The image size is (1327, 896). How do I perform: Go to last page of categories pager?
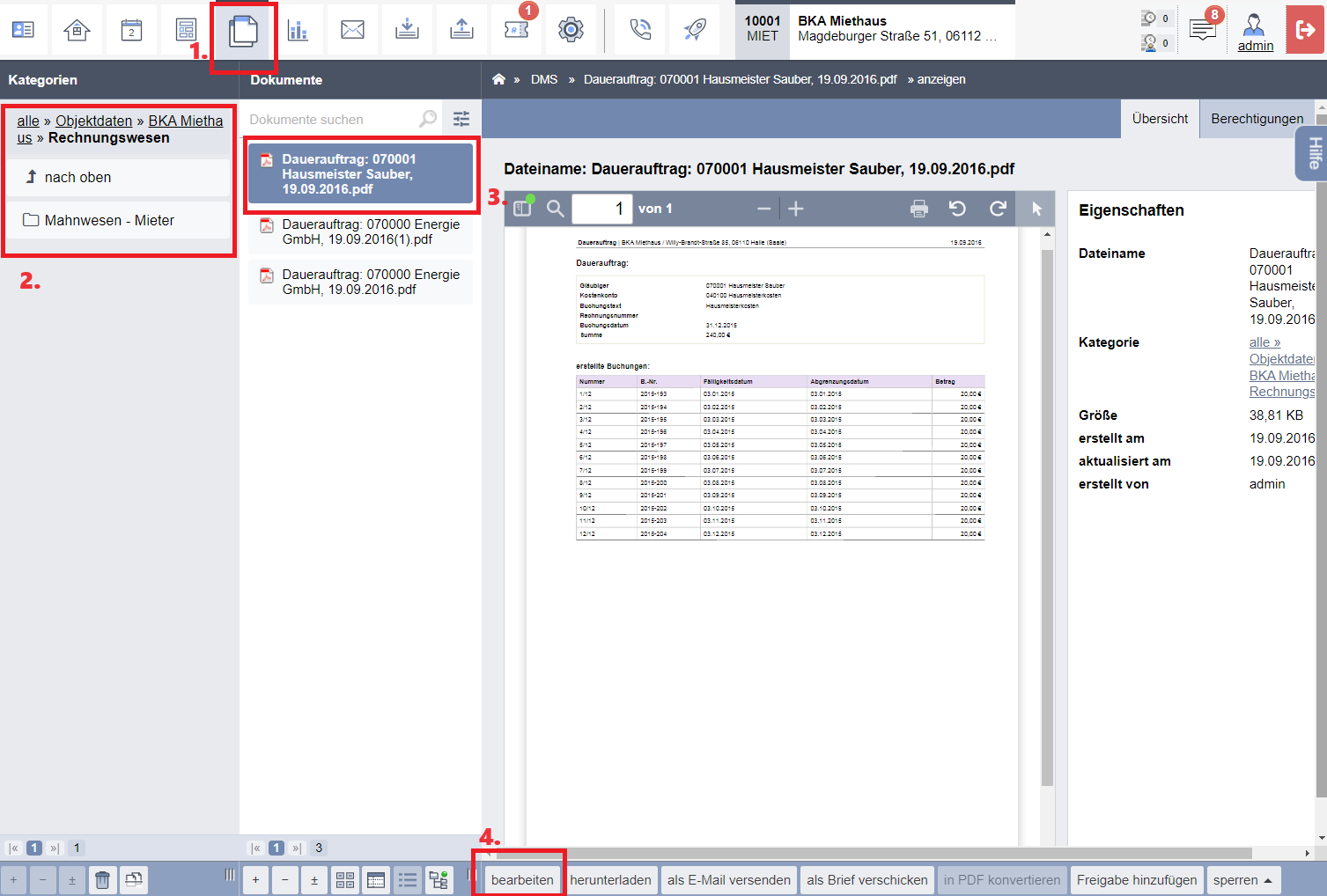point(55,848)
